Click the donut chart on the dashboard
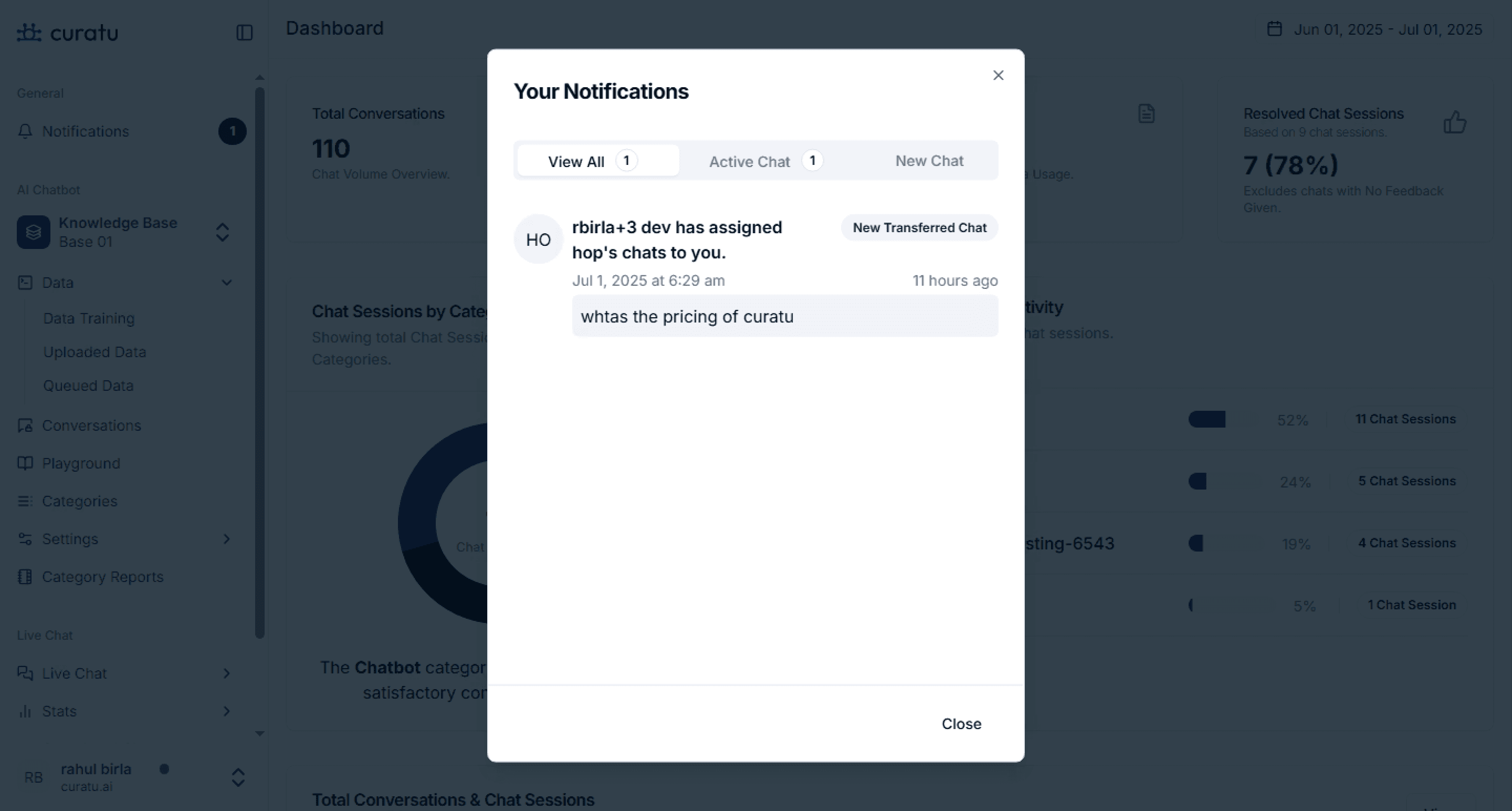Viewport: 1512px width, 811px height. [443, 523]
